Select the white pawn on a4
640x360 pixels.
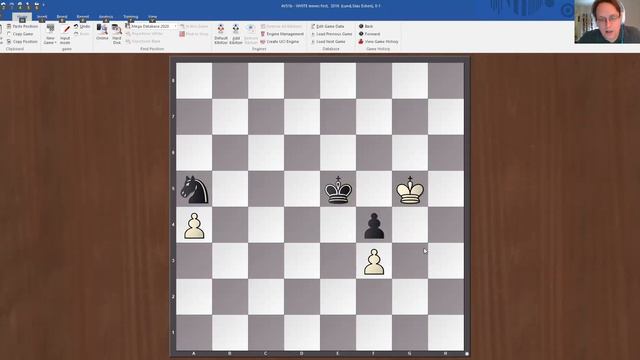coord(194,225)
